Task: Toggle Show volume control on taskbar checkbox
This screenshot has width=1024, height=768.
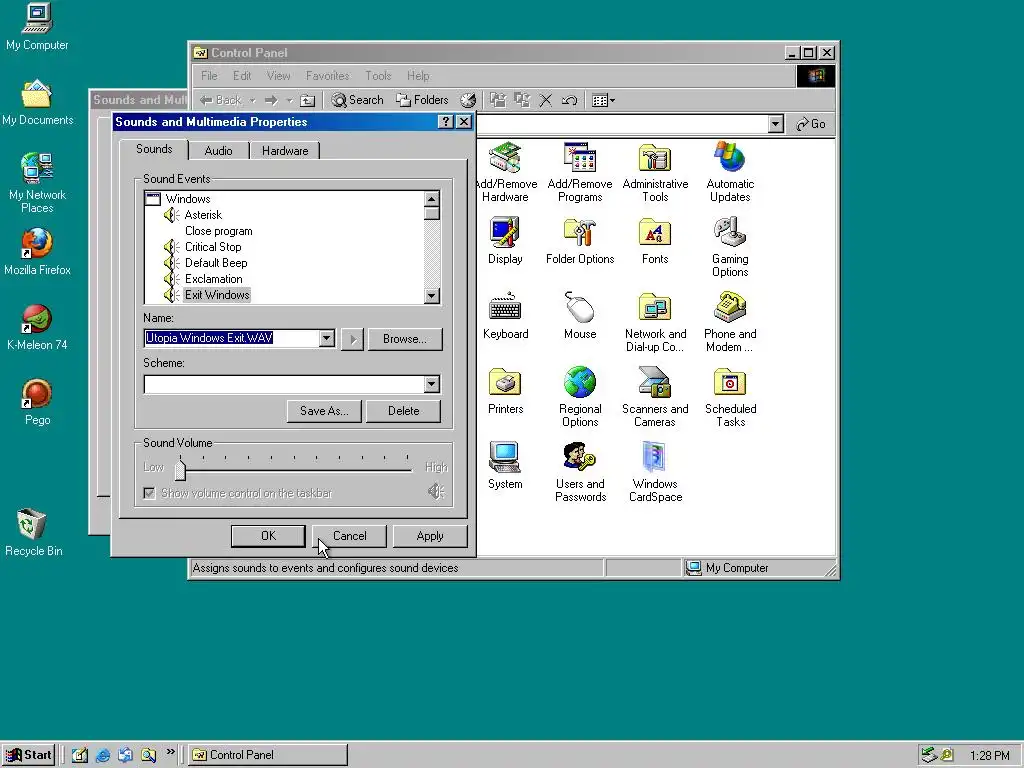Action: pos(150,493)
